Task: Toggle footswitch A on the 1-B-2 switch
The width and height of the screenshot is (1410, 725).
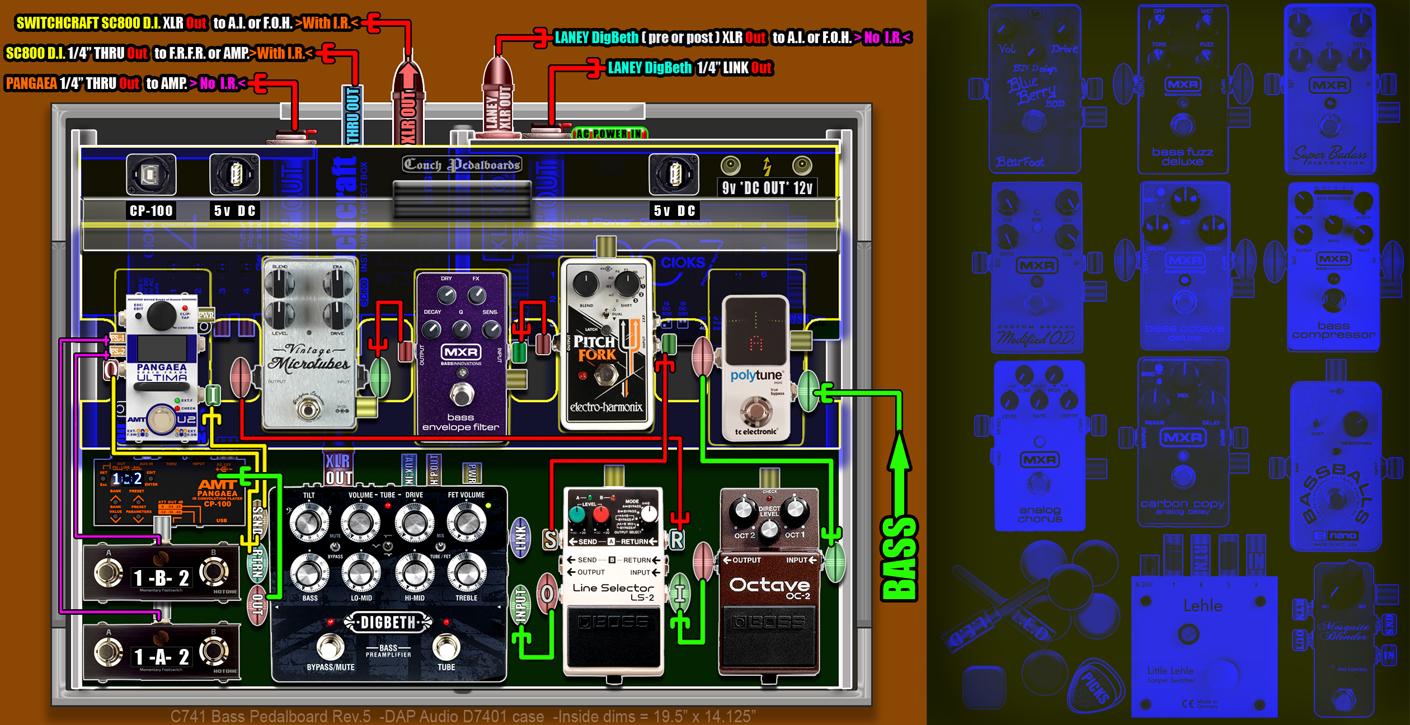Action: (108, 573)
